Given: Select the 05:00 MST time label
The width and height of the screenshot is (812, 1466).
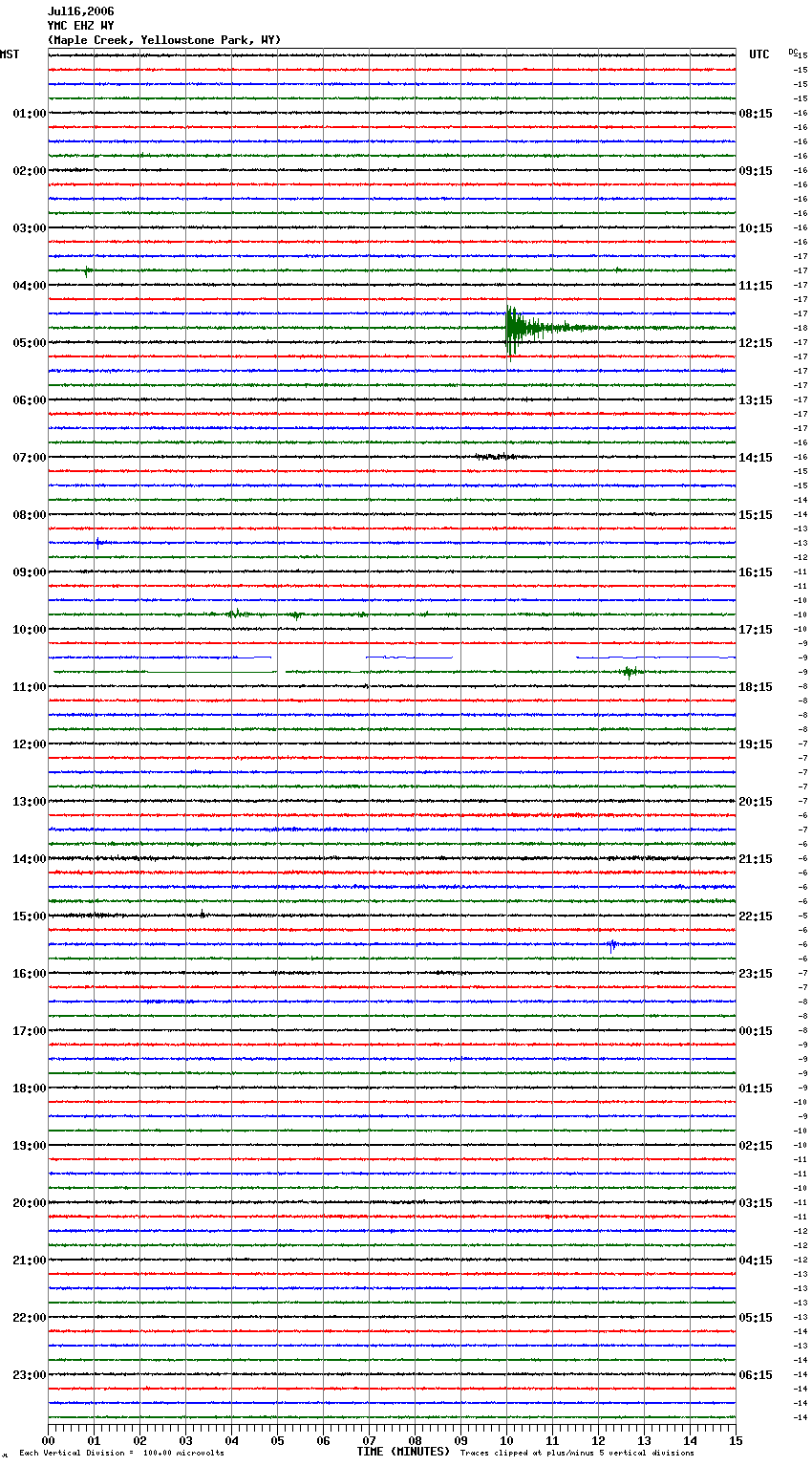Looking at the screenshot, I should [30, 343].
